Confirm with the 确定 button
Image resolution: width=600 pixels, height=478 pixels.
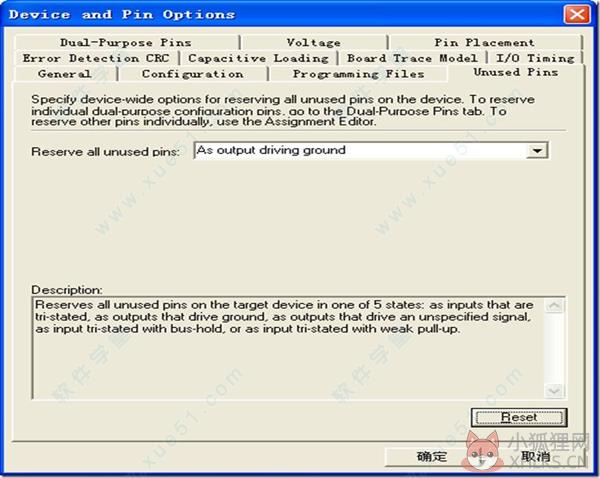pos(432,457)
